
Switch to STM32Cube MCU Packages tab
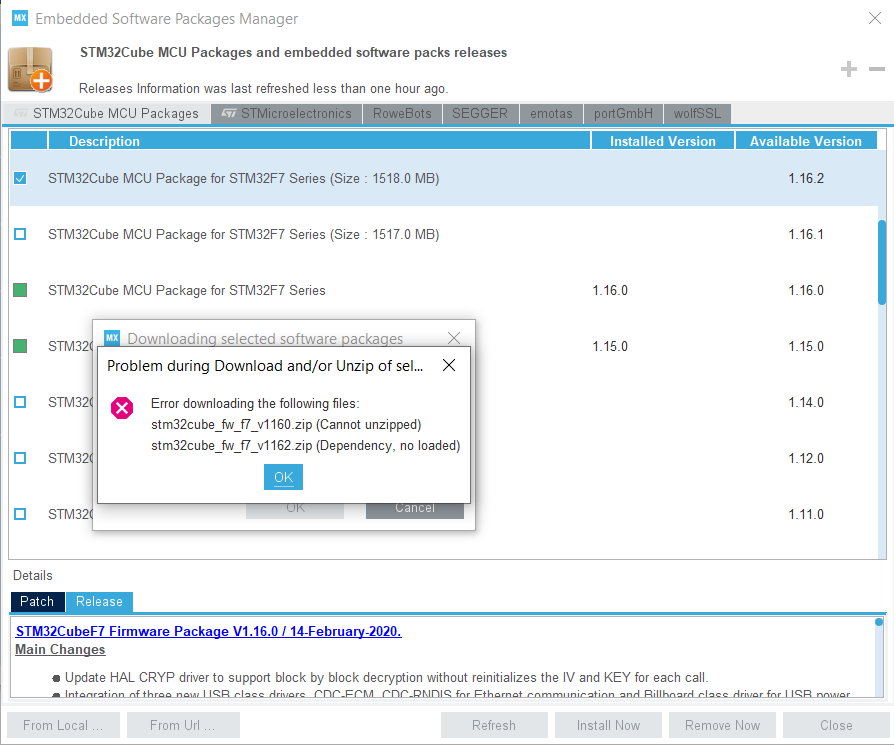tap(107, 113)
